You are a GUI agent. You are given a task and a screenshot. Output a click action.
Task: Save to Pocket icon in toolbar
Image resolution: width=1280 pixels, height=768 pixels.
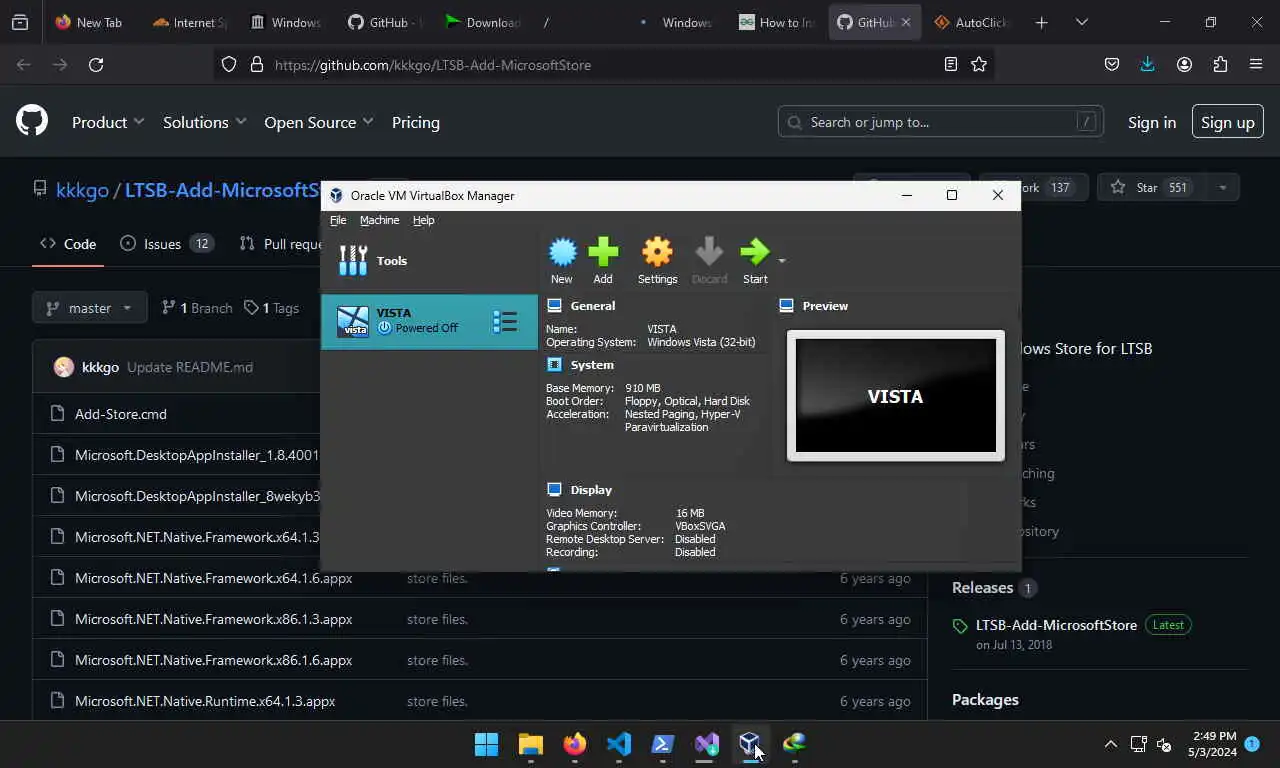[x=1112, y=64]
